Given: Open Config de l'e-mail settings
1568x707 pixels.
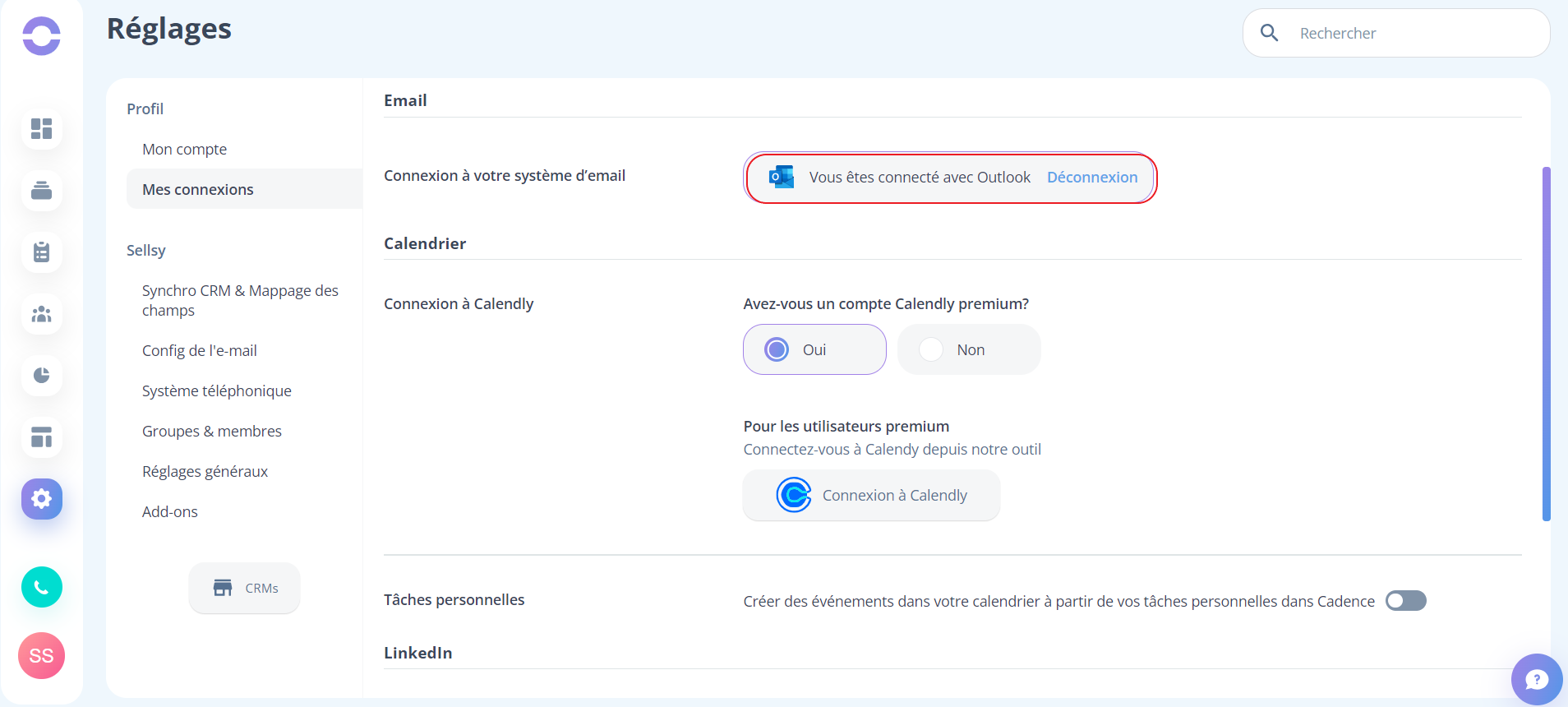Looking at the screenshot, I should coord(199,350).
